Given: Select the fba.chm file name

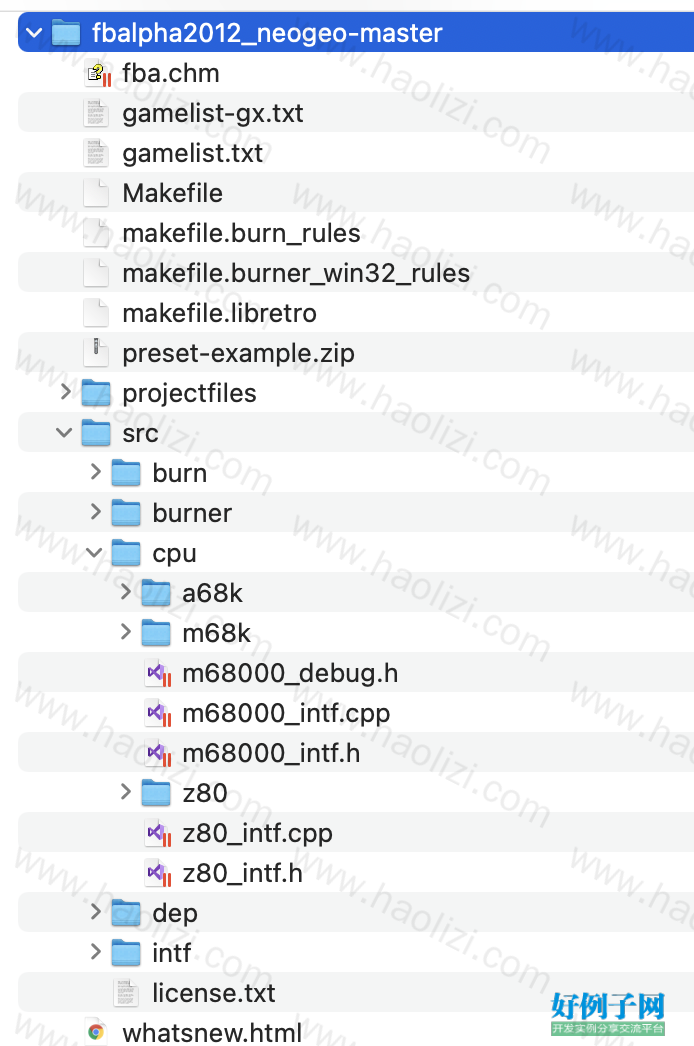Looking at the screenshot, I should (x=171, y=73).
